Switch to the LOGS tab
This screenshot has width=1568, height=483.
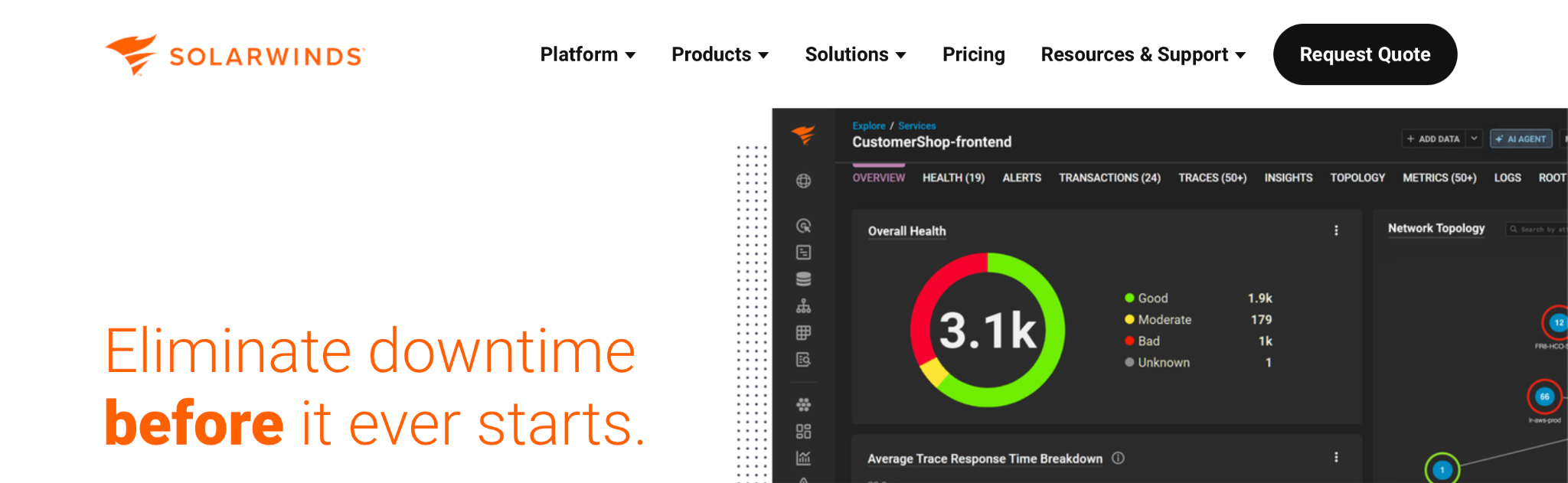pyautogui.click(x=1508, y=178)
